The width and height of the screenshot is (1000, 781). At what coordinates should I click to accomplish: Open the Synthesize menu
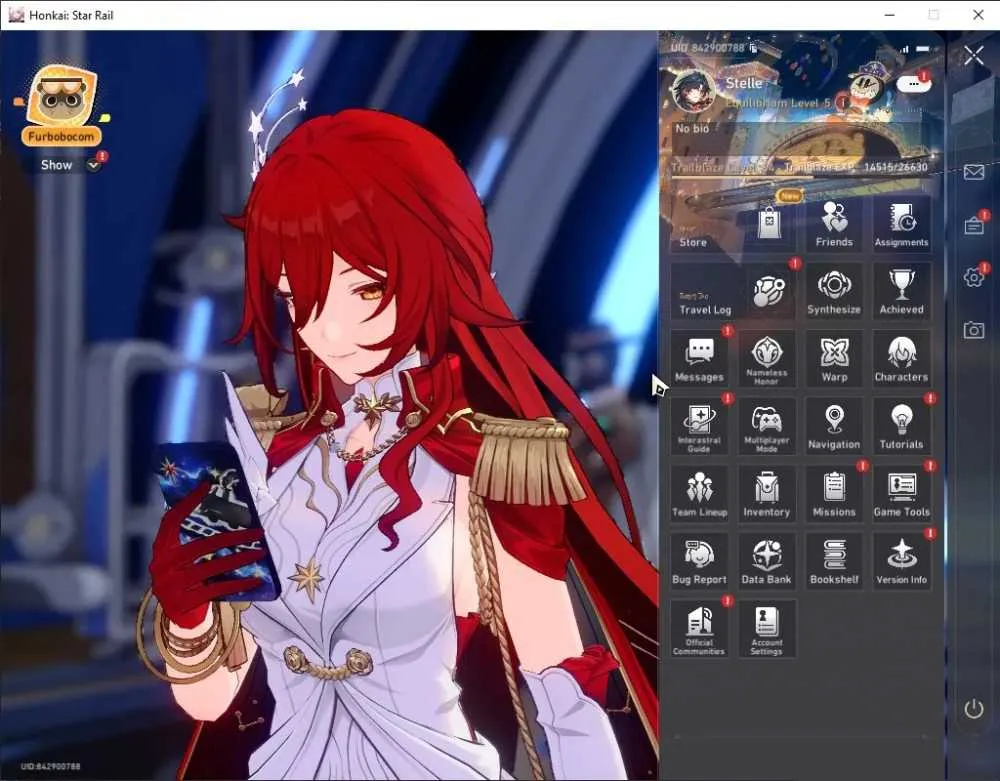tap(834, 292)
